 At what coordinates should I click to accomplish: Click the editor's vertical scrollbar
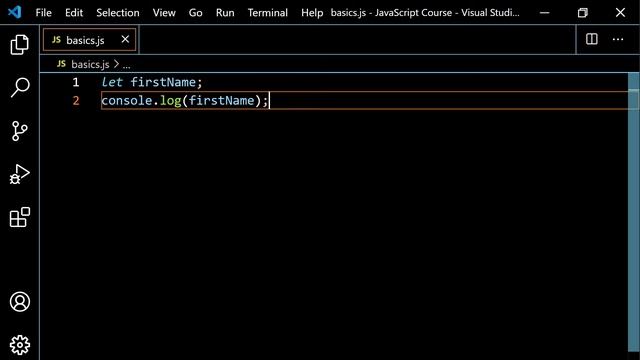(x=633, y=211)
